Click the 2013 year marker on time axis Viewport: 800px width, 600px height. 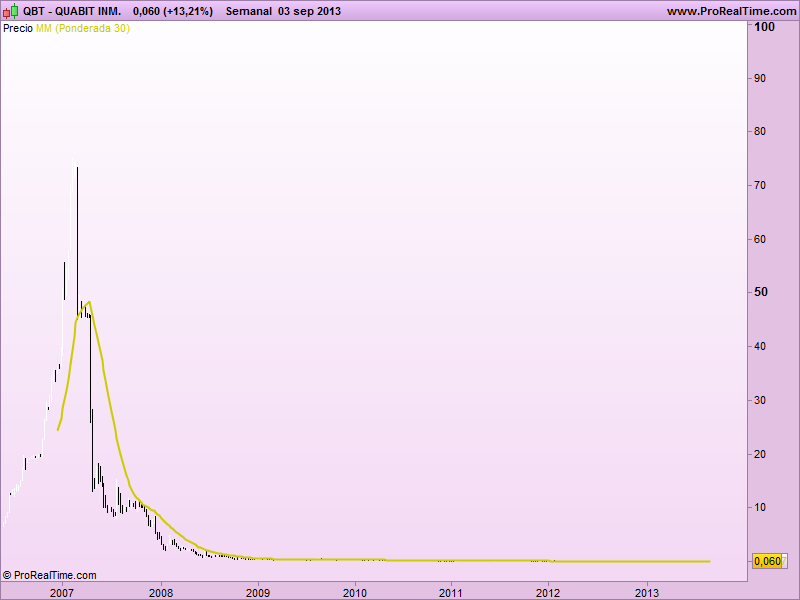click(x=646, y=593)
